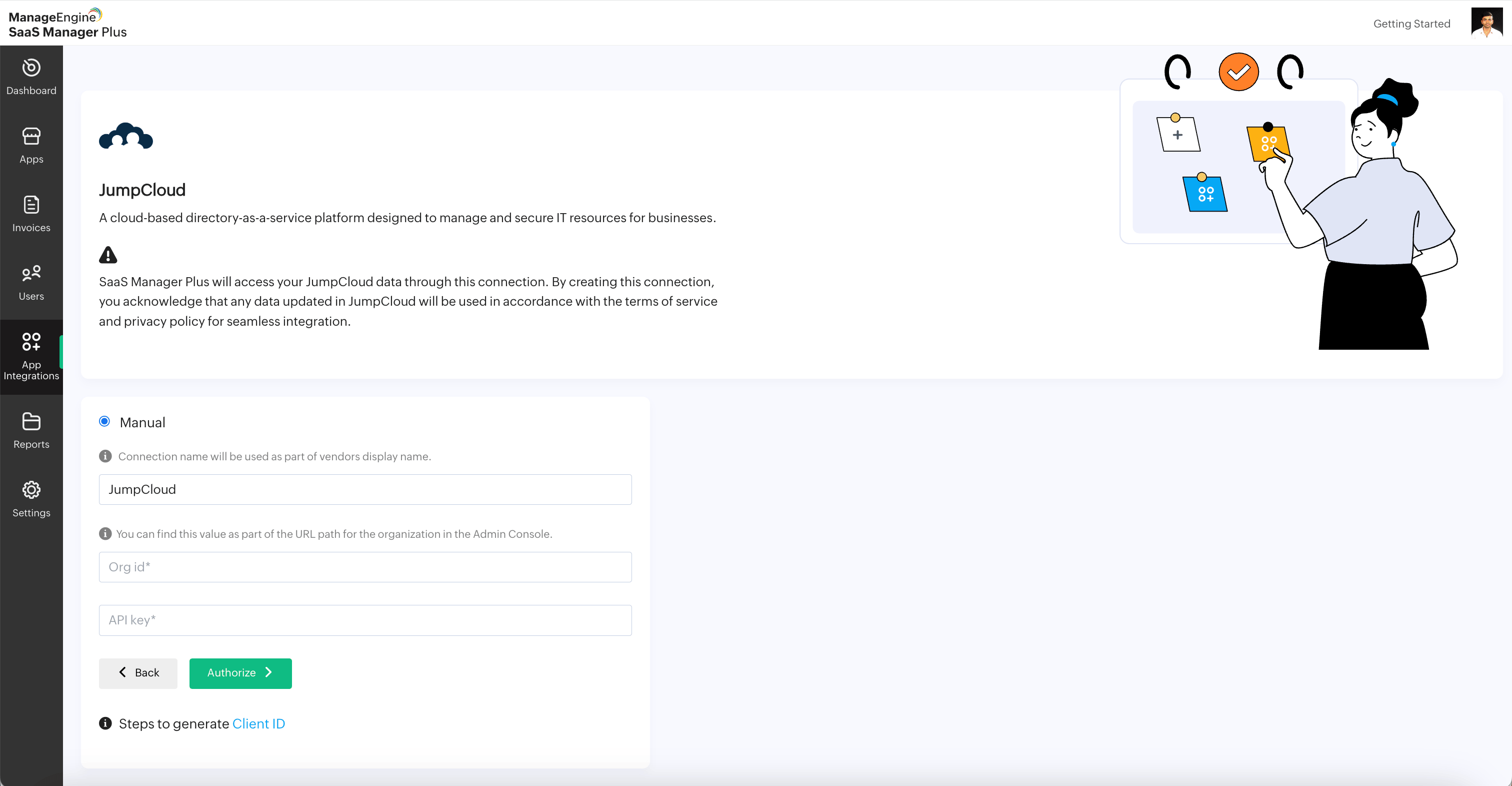
Task: Click the info icon beside connection name hint
Action: 105,456
